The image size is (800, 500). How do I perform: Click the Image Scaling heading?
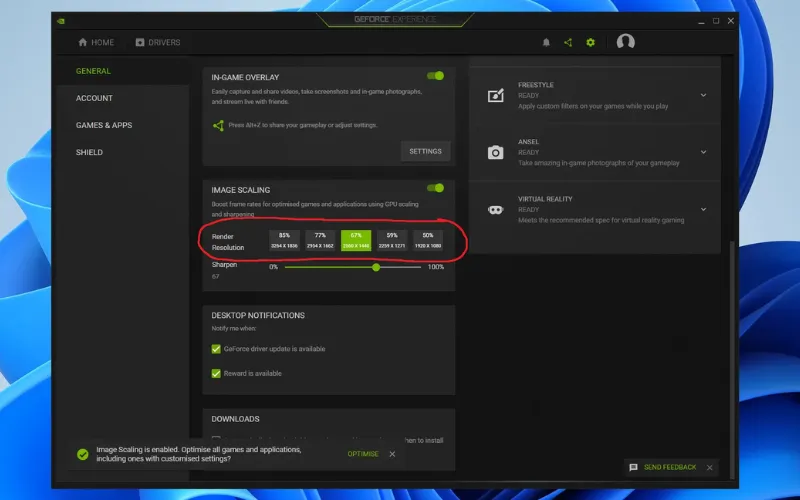point(240,190)
